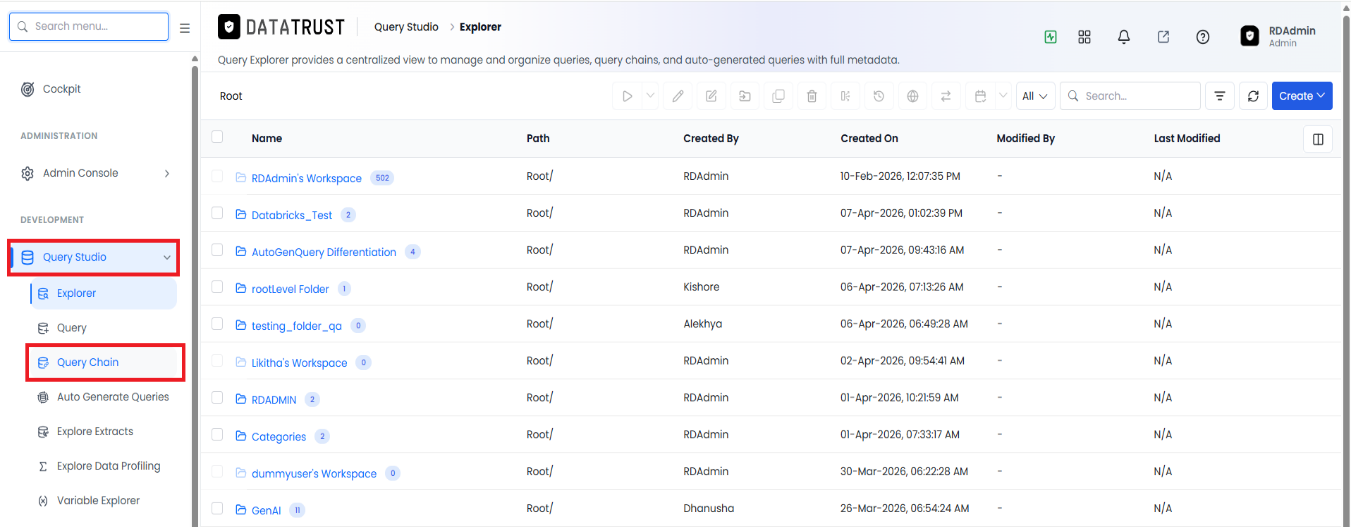Select Explorer in the sidebar
Image resolution: width=1351 pixels, height=527 pixels.
[x=102, y=293]
